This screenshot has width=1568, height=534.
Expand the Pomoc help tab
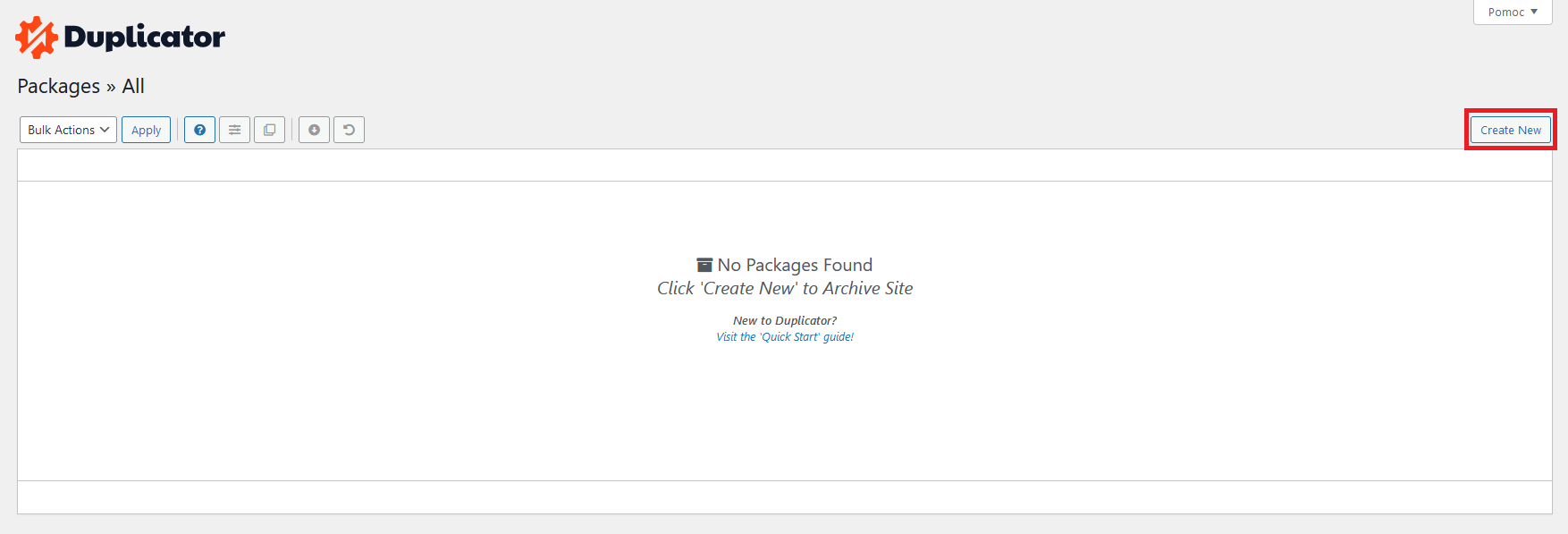[1513, 13]
